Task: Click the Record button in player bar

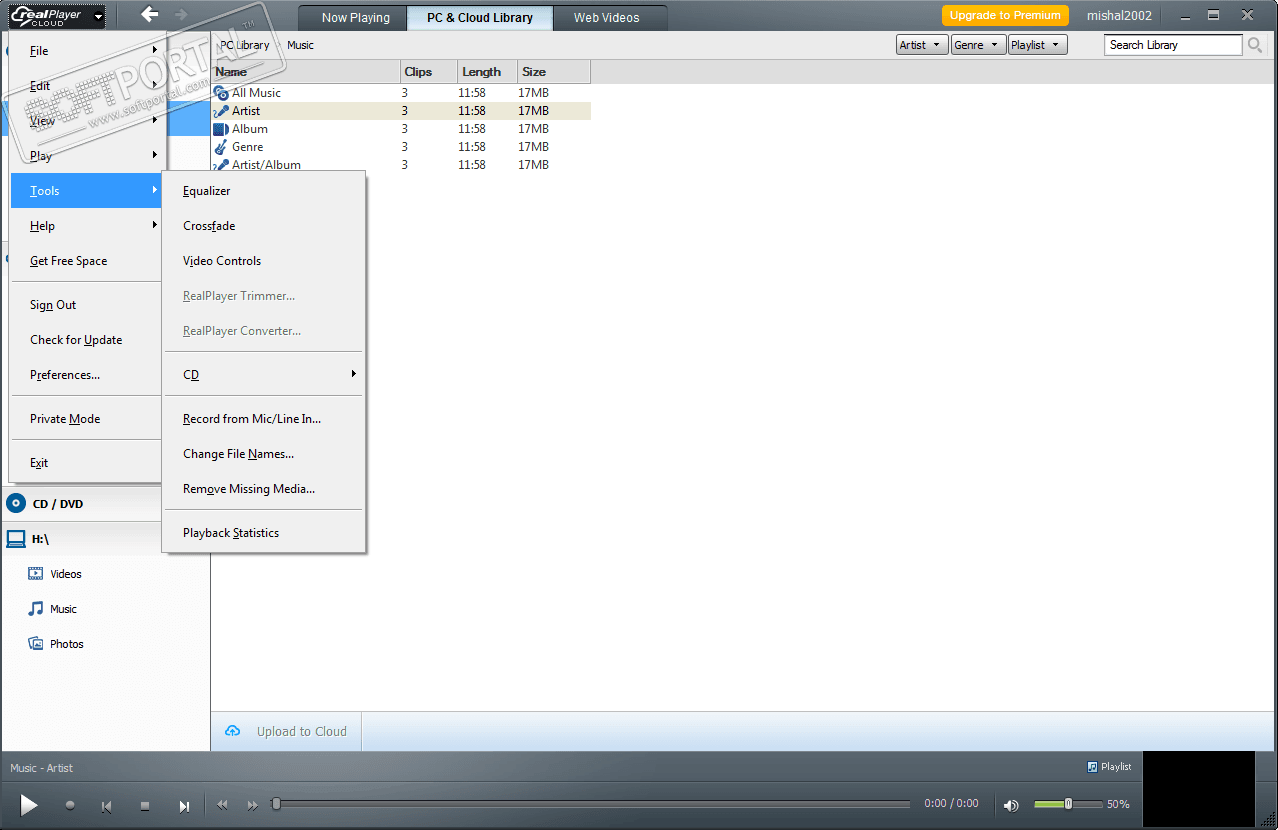Action: (70, 805)
